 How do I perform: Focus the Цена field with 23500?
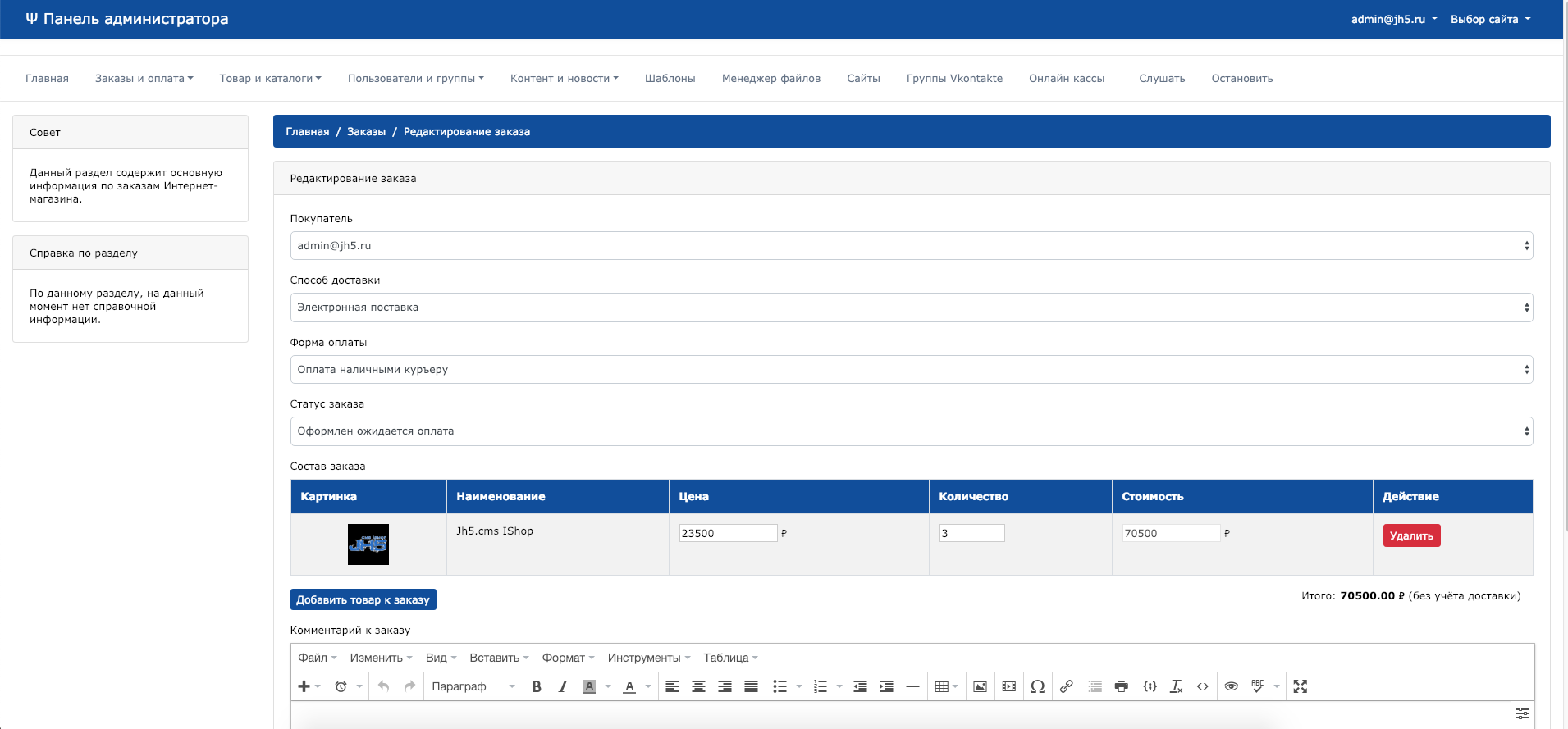[728, 533]
